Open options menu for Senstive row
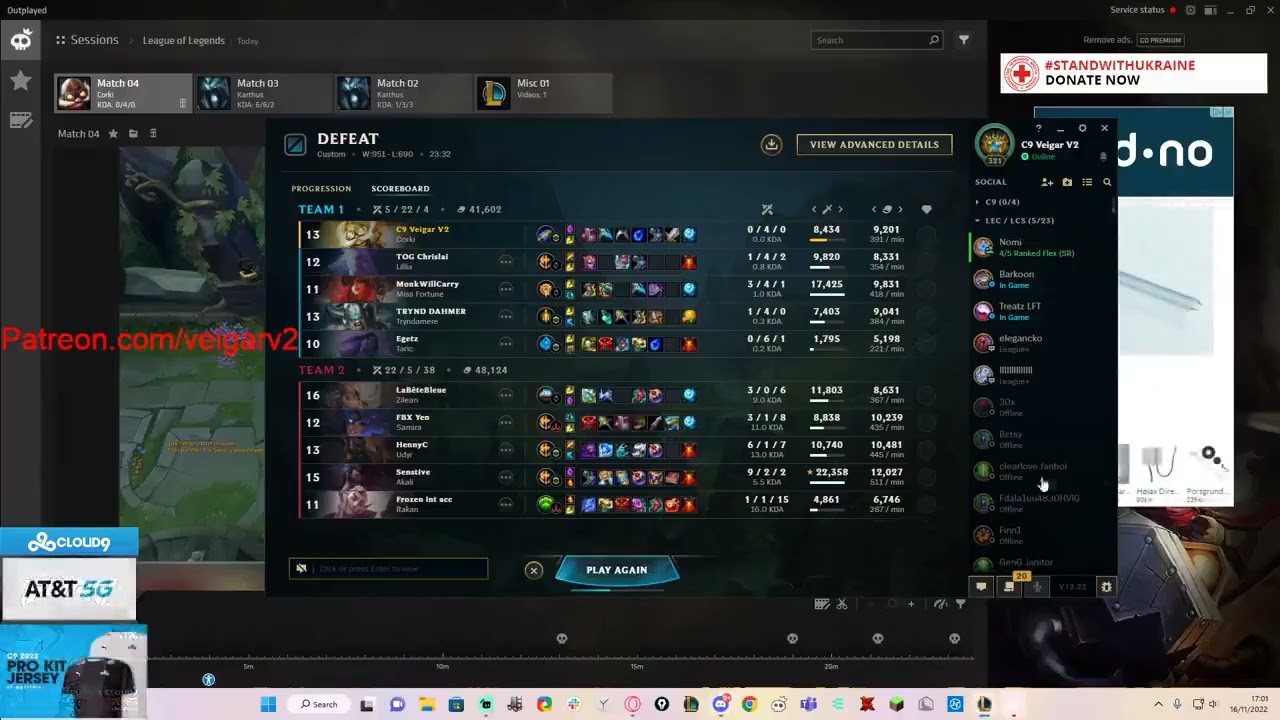 (506, 477)
